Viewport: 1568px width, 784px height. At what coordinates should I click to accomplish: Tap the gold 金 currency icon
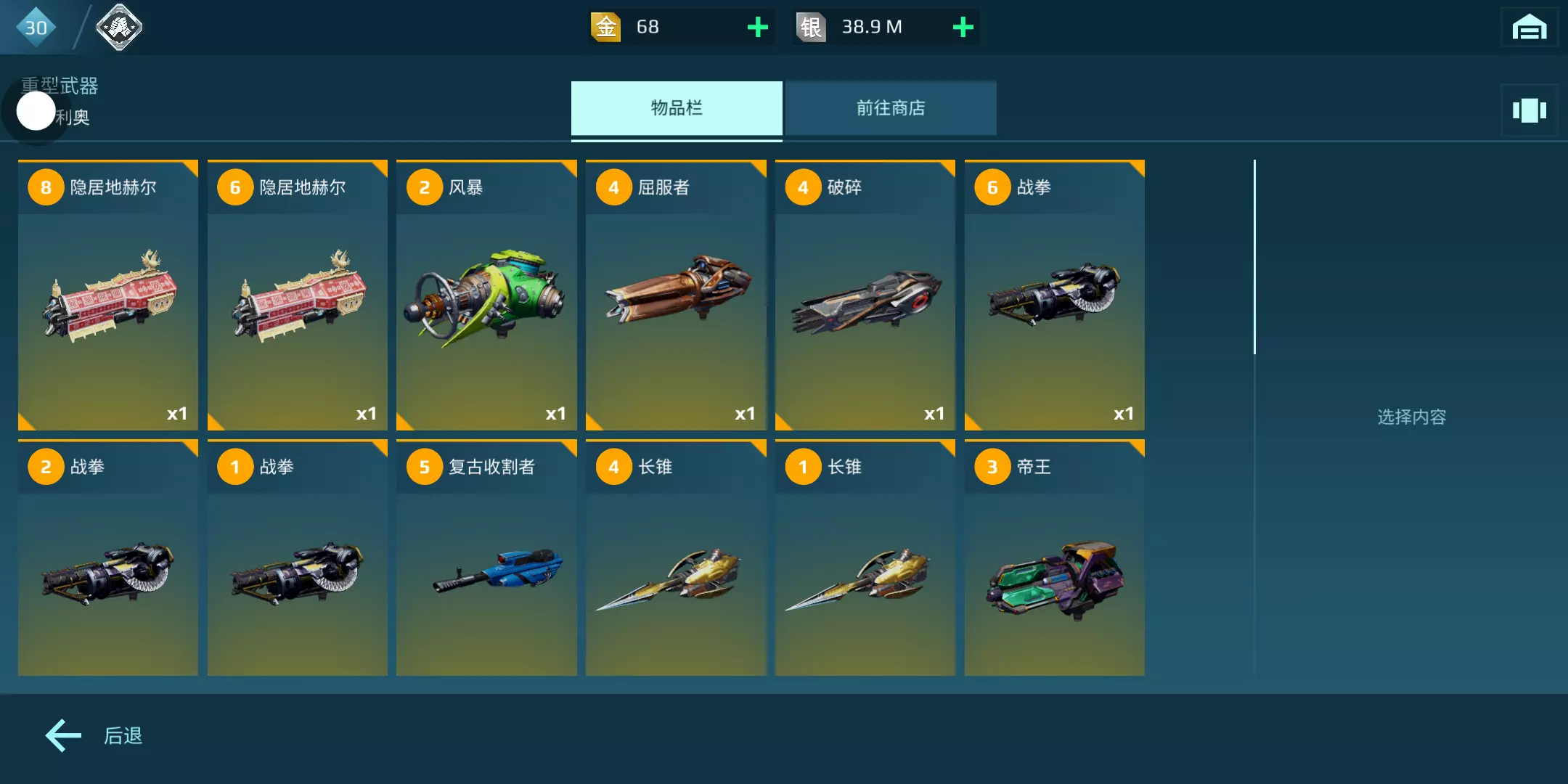(x=605, y=28)
